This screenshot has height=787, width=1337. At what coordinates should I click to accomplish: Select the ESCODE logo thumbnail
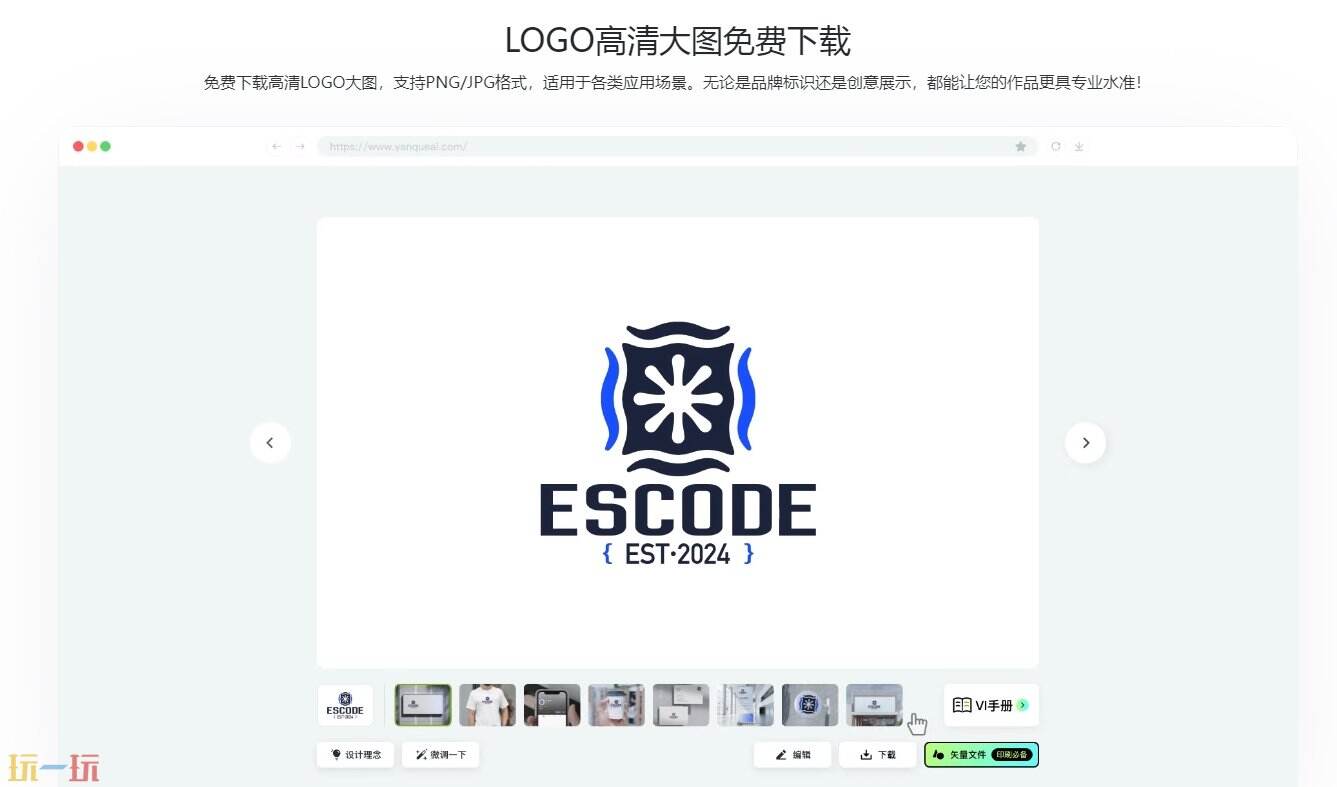coord(344,705)
